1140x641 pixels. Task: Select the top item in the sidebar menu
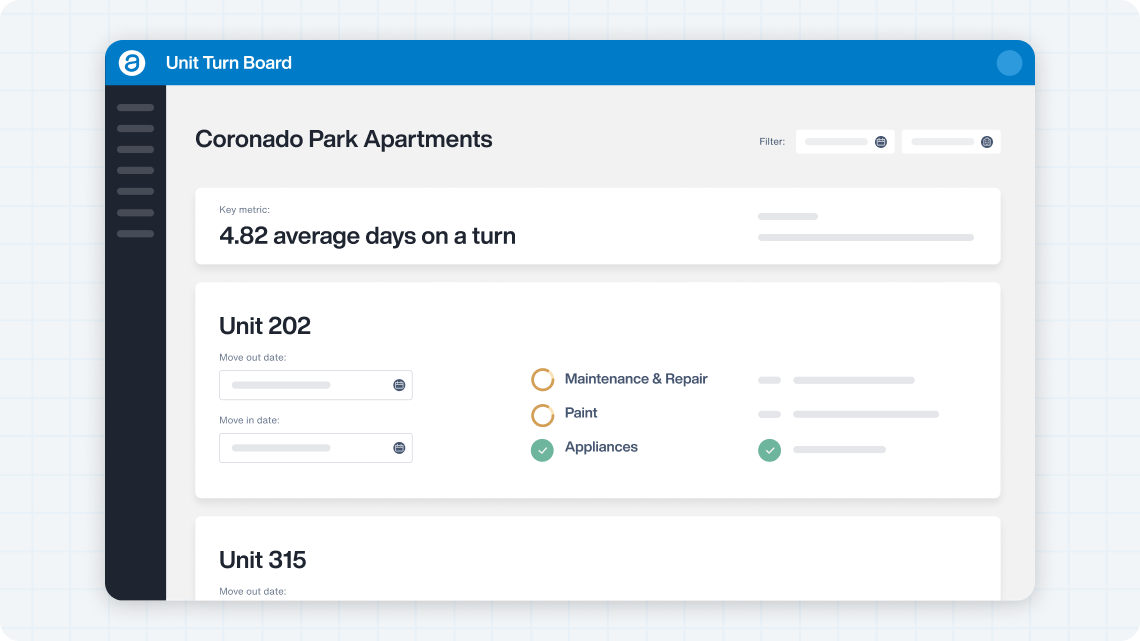135,108
